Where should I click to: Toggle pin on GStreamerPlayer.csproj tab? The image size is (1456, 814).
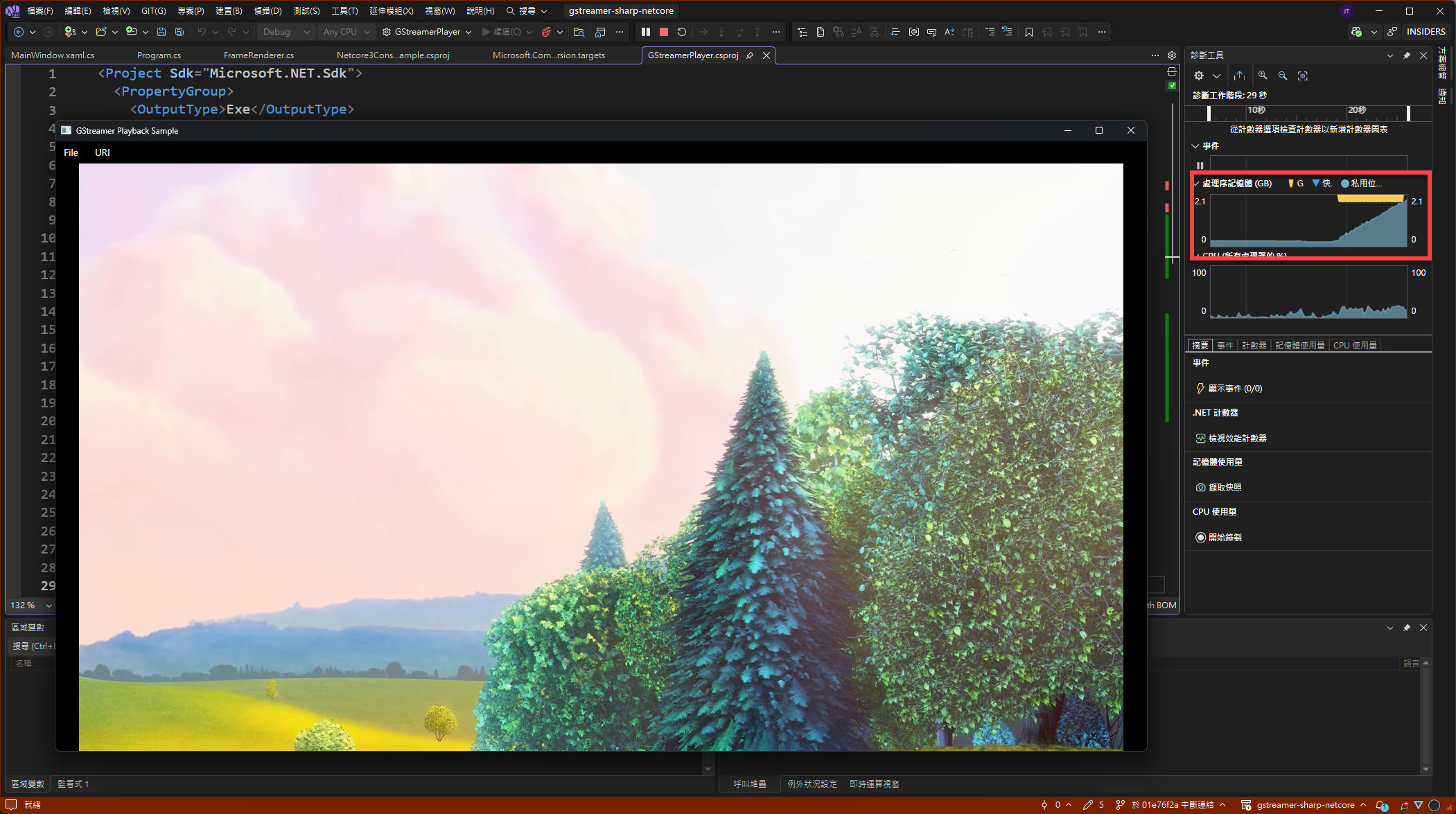[x=750, y=55]
